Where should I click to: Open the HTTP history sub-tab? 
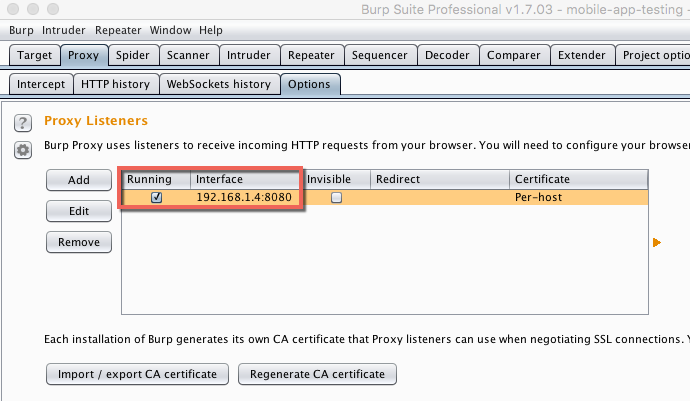click(115, 84)
